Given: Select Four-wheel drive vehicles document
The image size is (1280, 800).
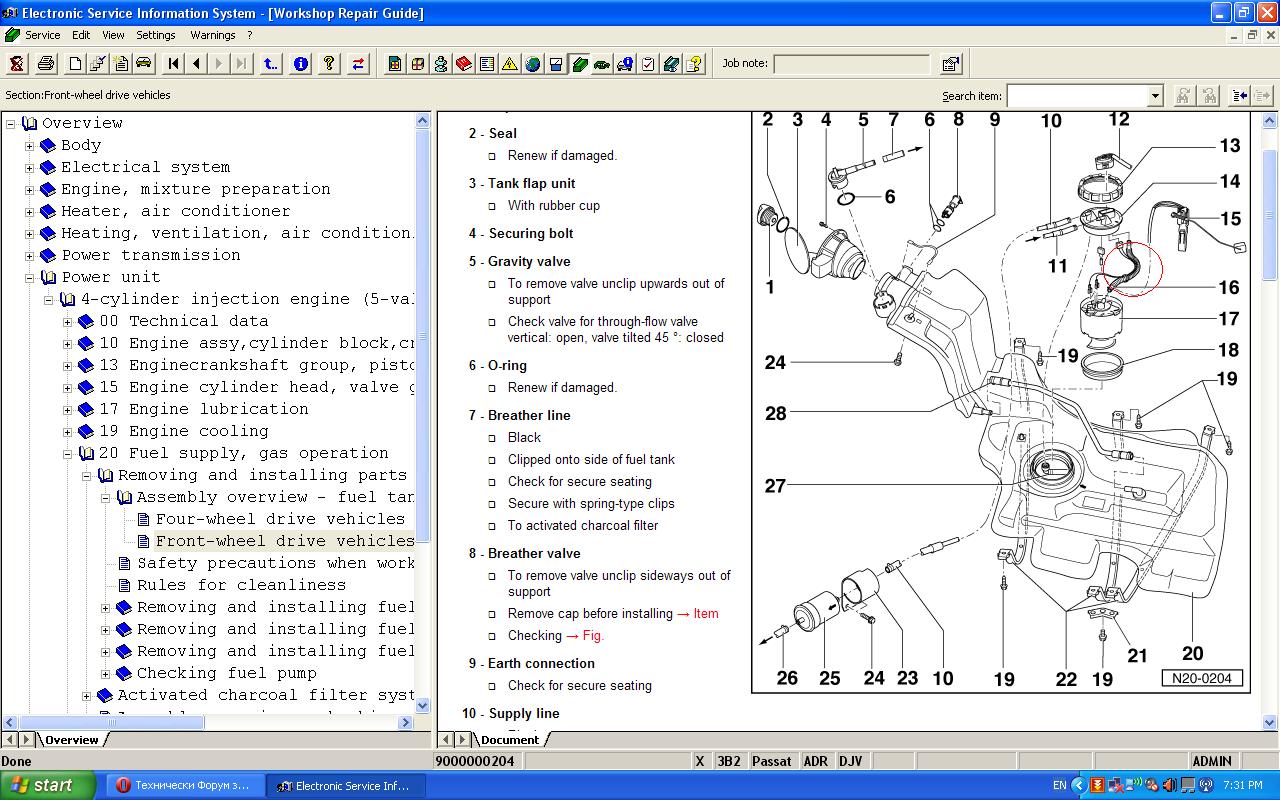Looking at the screenshot, I should pos(280,519).
